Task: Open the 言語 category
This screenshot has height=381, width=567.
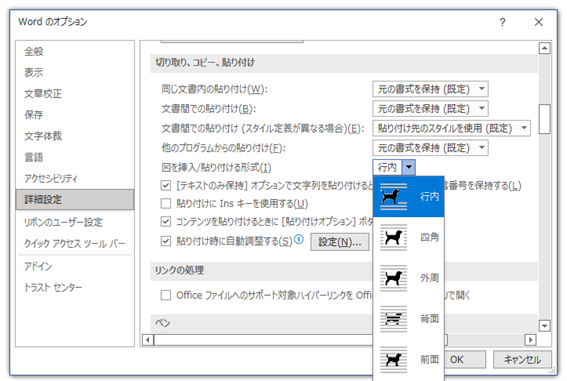Action: click(75, 157)
